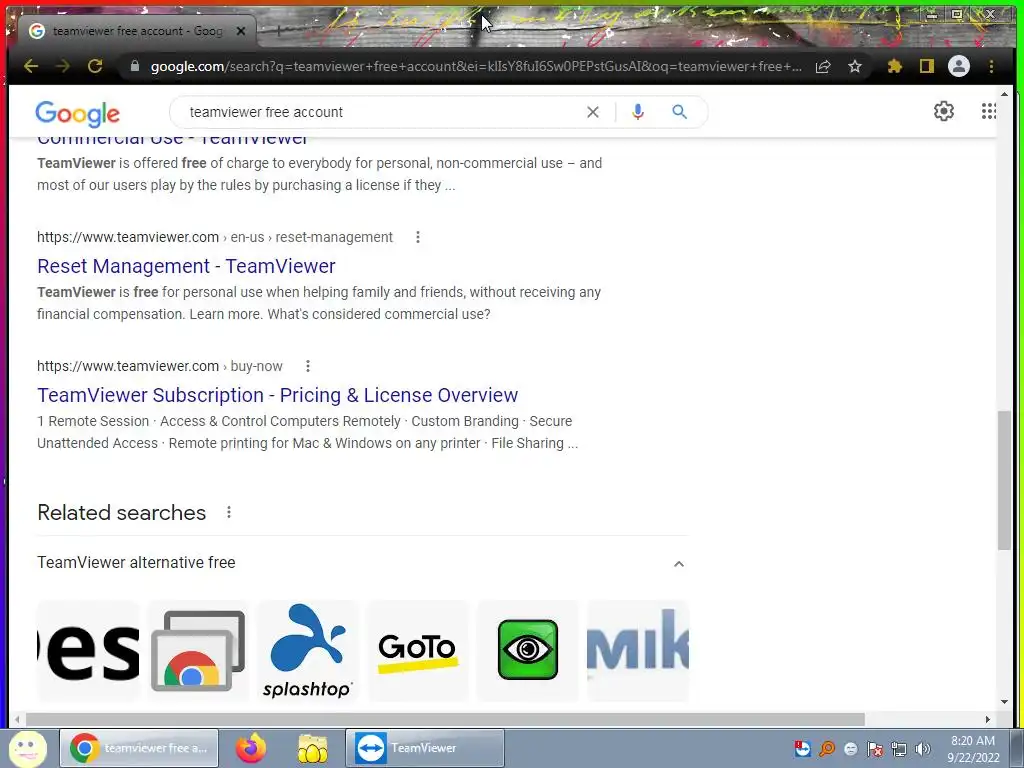The height and width of the screenshot is (768, 1024).
Task: Click the orange magnifier tray icon
Action: click(827, 748)
